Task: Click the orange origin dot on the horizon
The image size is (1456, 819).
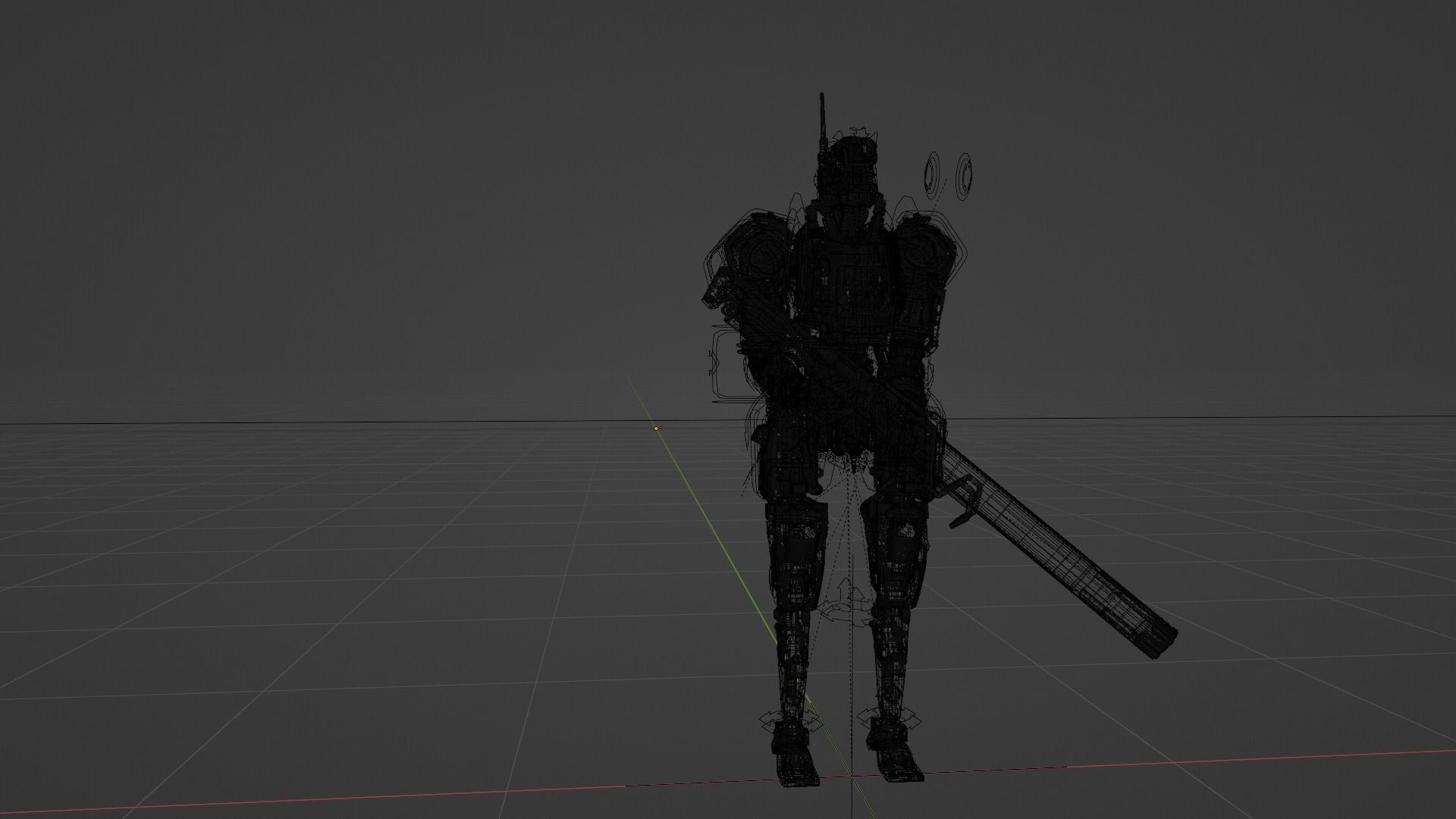Action: [656, 428]
